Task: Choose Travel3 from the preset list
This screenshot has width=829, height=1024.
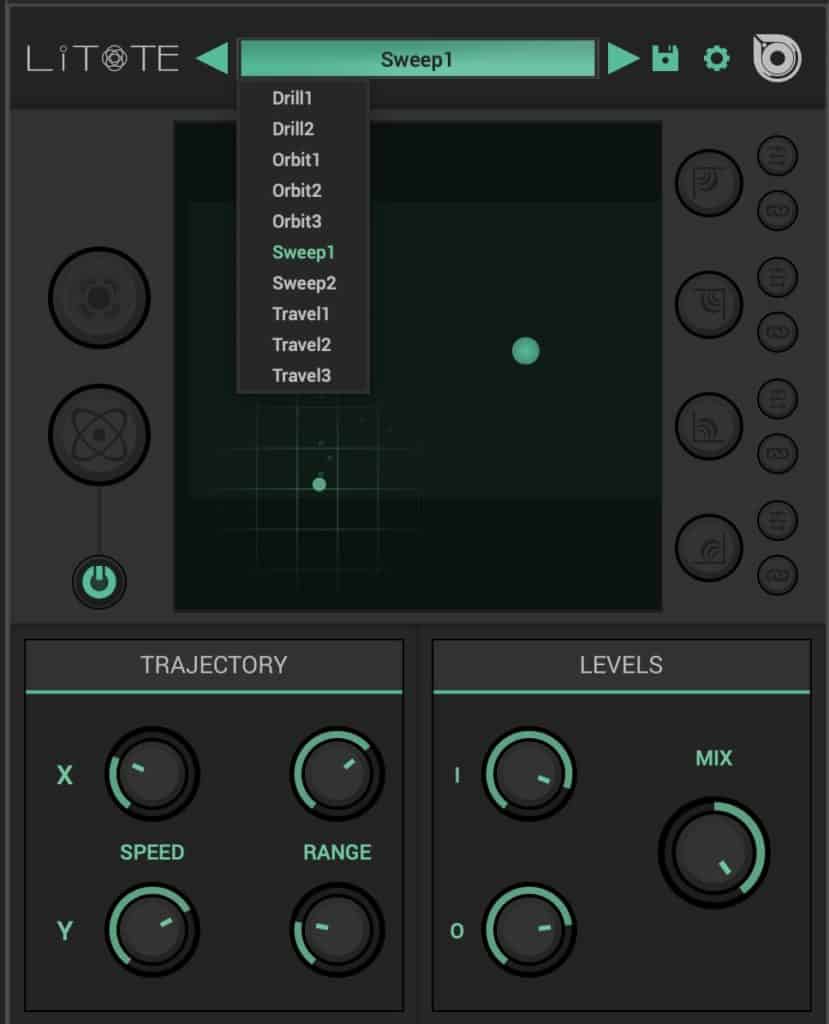Action: [x=303, y=375]
